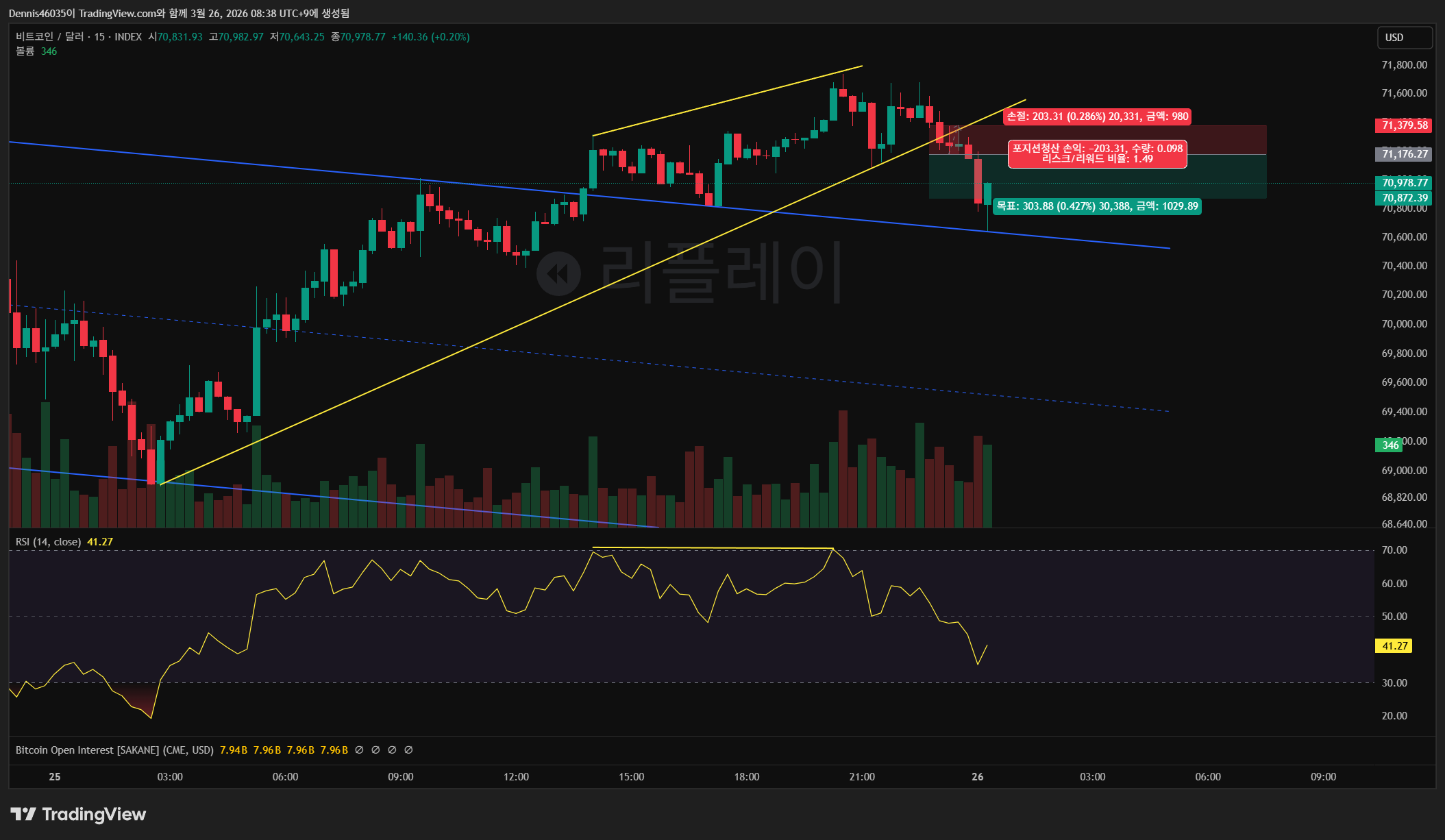
Task: Click the 포지션청산 손익 position label
Action: click(x=1098, y=153)
